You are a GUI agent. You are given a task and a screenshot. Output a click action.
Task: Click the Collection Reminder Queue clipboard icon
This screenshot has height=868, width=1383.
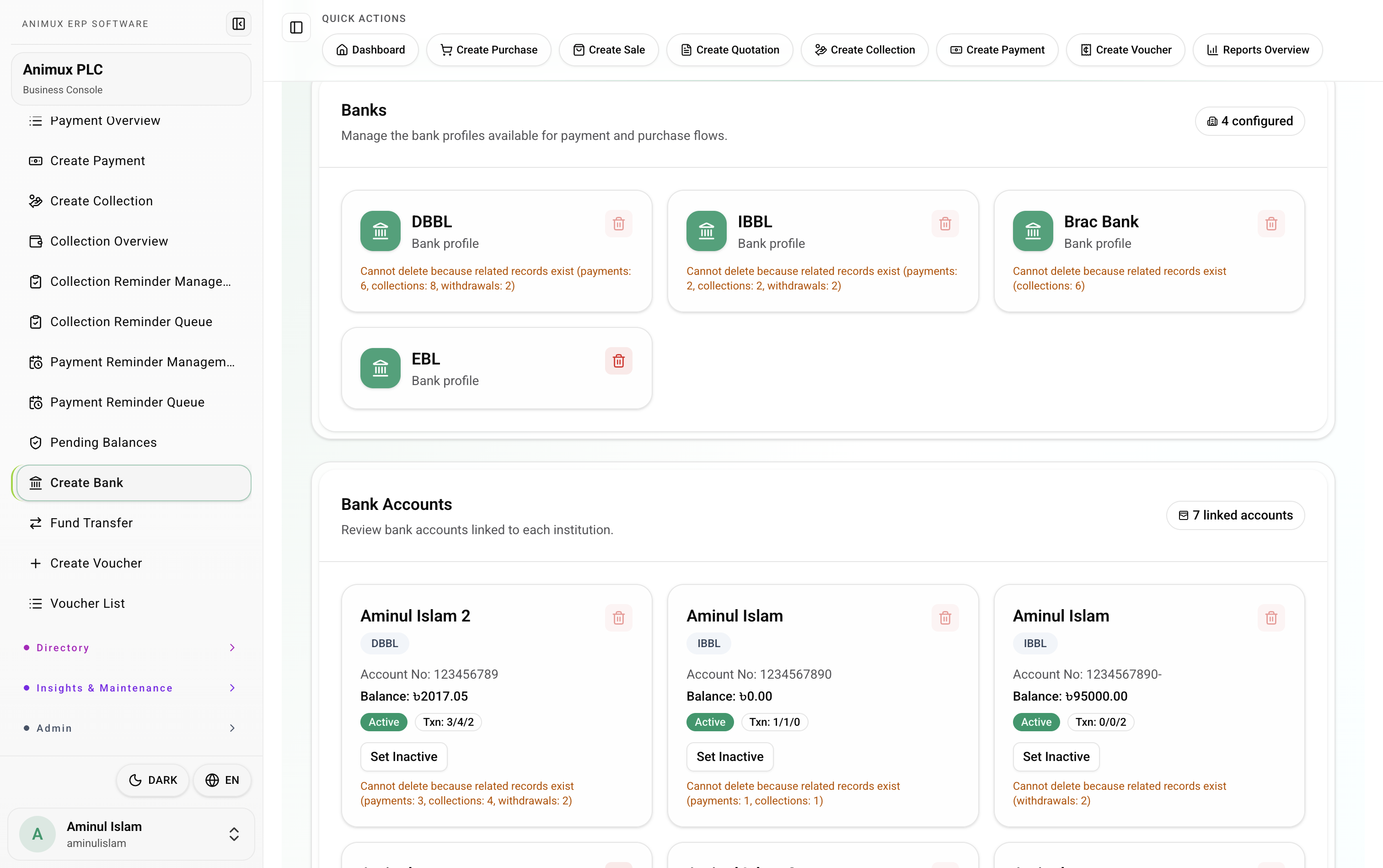tap(36, 321)
